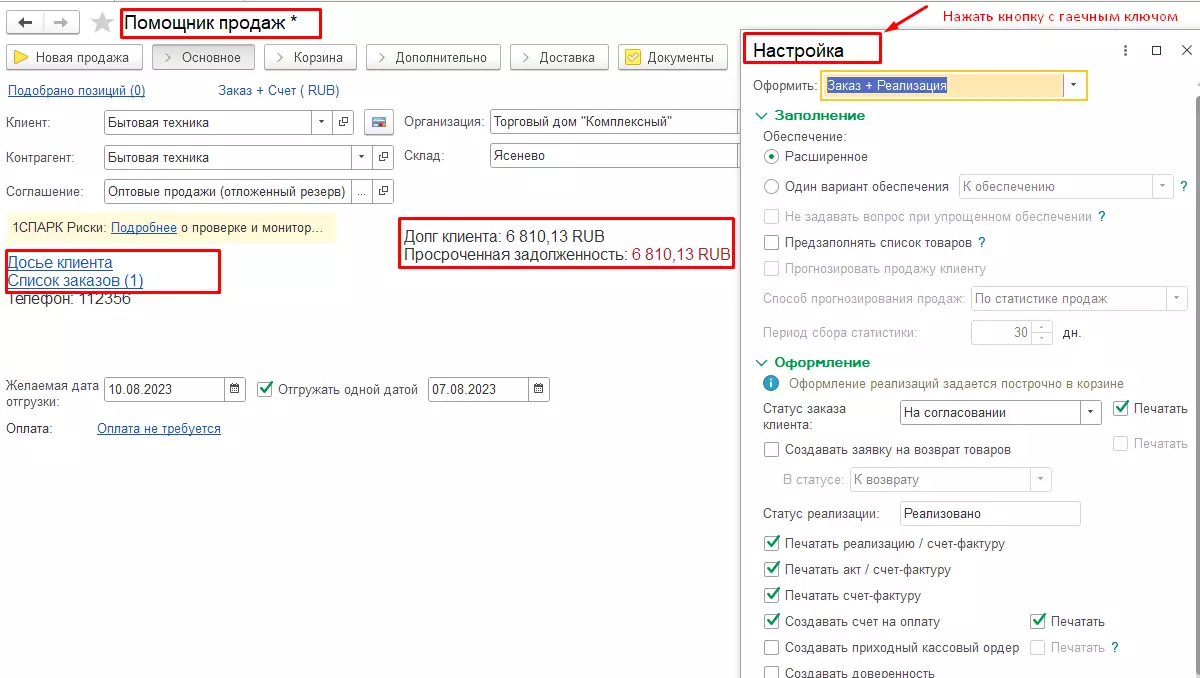Start a Новая продажа
Screen dimensions: 1200x678
coord(75,57)
